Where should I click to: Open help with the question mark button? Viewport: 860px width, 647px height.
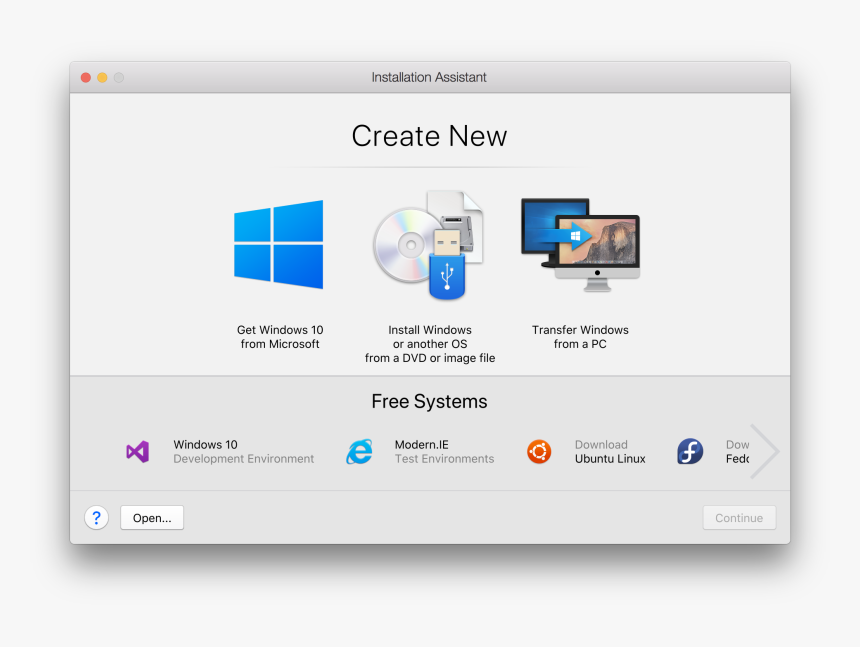click(x=97, y=518)
